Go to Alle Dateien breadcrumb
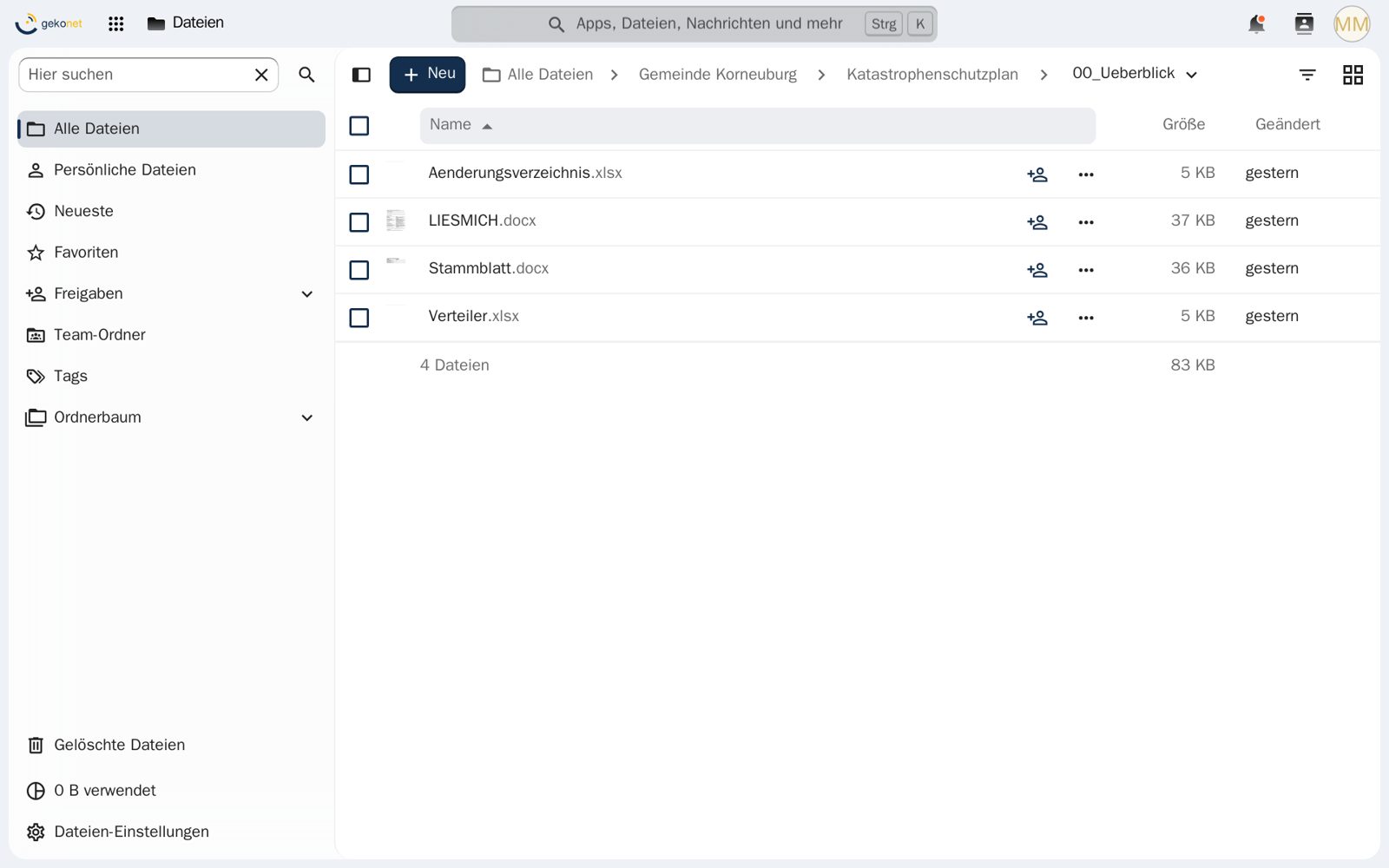 (538, 75)
